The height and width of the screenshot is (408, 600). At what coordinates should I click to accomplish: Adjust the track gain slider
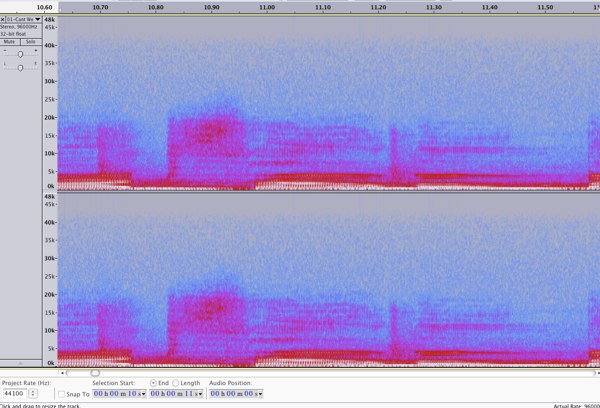tap(20, 54)
